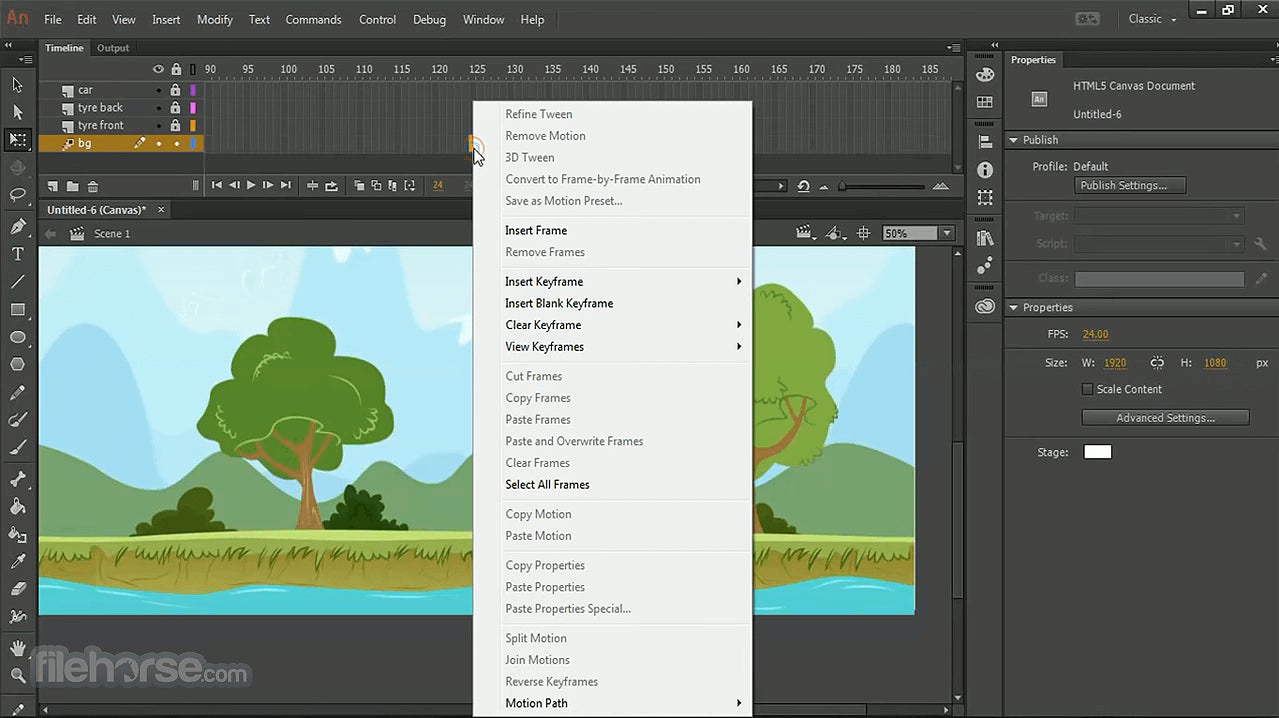Toggle visibility dot of tyre back layer
This screenshot has height=718, width=1279.
tap(158, 108)
